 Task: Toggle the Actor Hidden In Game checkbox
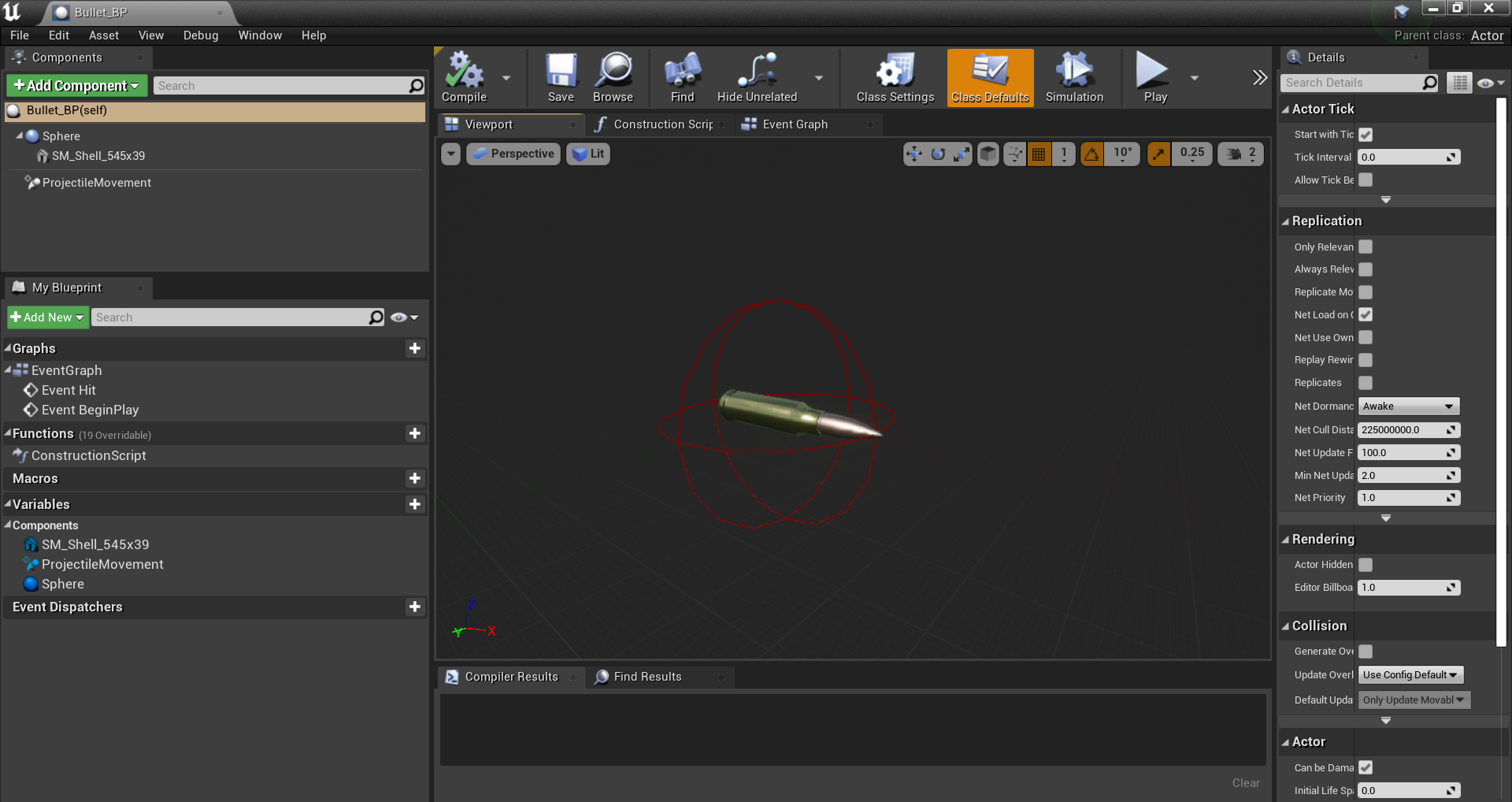(x=1366, y=565)
